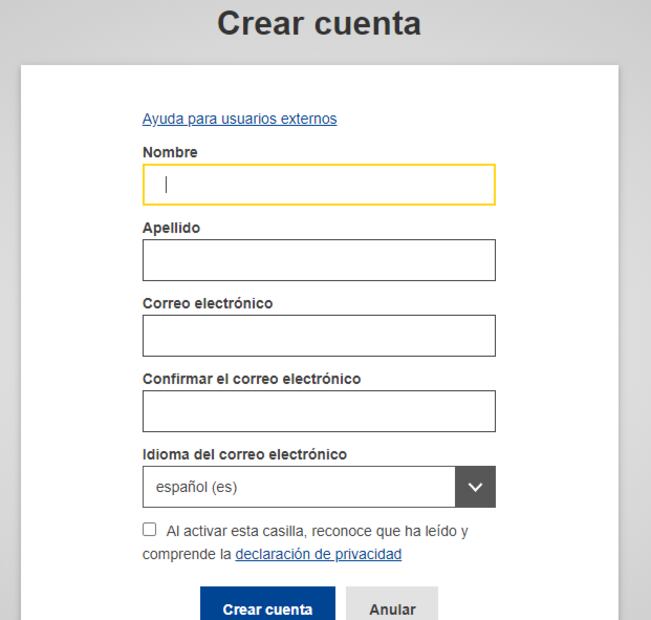Viewport: 651px width, 620px height.
Task: Click the Apellido field label
Action: (172, 228)
